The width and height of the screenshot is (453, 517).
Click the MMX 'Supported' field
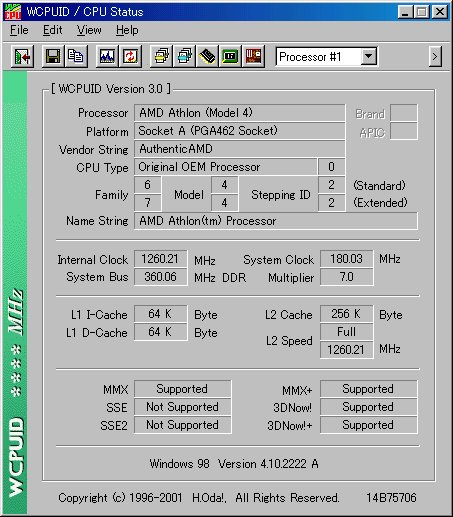[182, 389]
